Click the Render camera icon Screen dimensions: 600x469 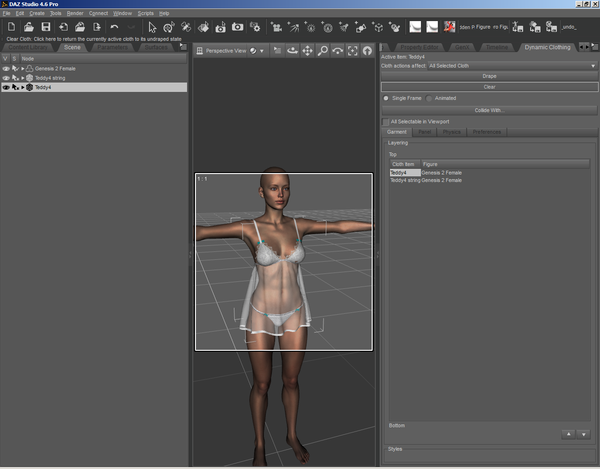point(238,26)
